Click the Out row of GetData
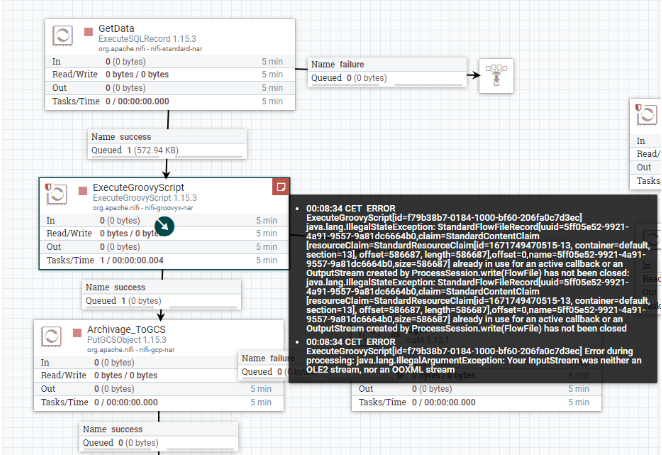The image size is (662, 455). pyautogui.click(x=170, y=88)
